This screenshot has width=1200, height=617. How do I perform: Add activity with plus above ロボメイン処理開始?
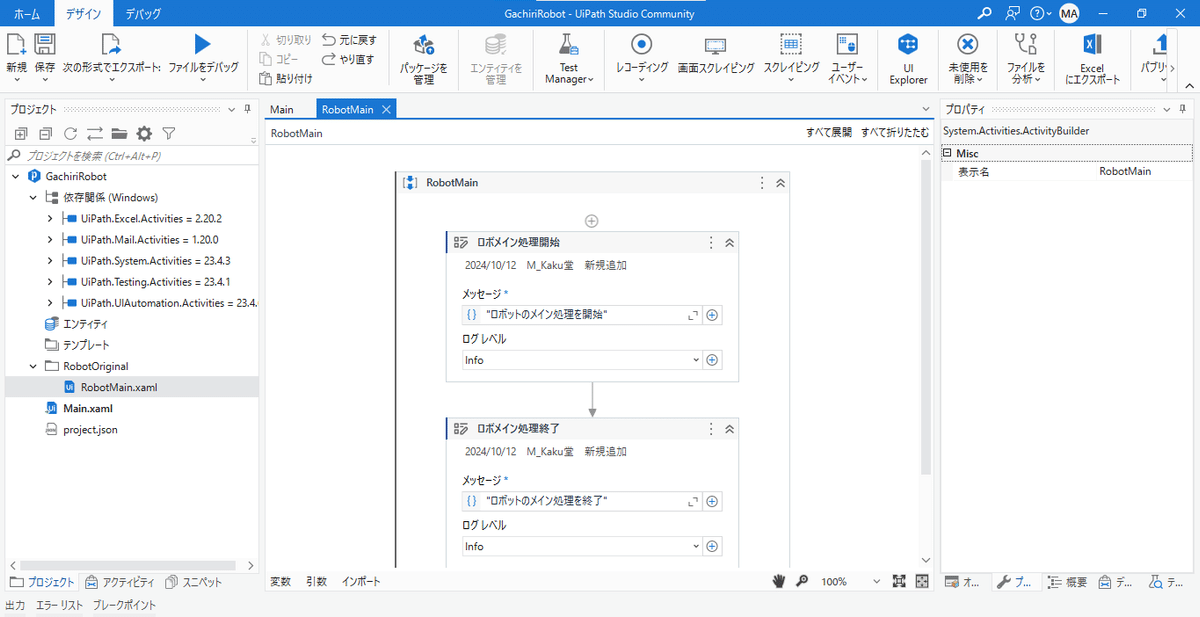click(592, 220)
